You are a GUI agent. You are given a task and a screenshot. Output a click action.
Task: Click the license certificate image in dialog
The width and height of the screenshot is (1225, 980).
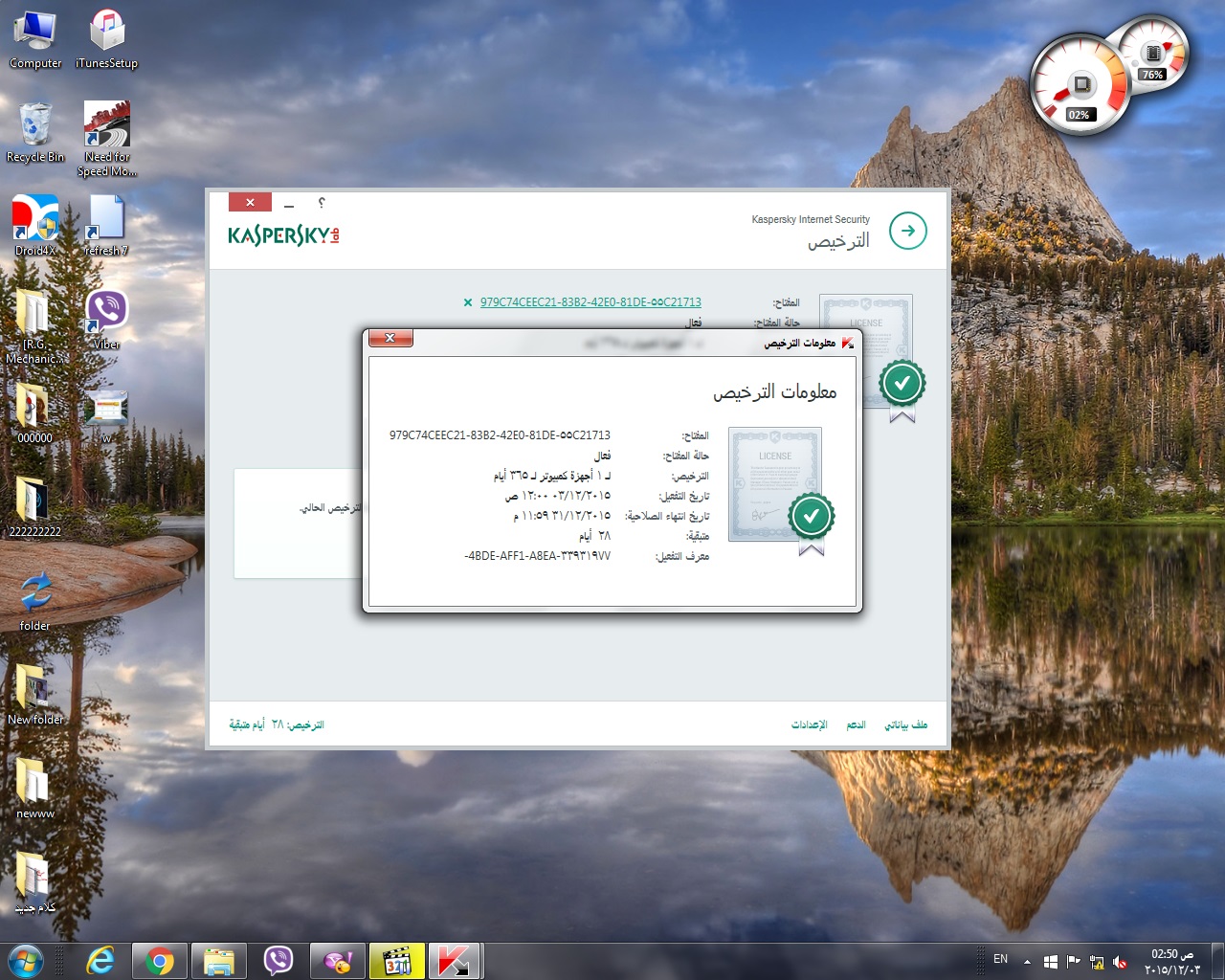pos(780,490)
